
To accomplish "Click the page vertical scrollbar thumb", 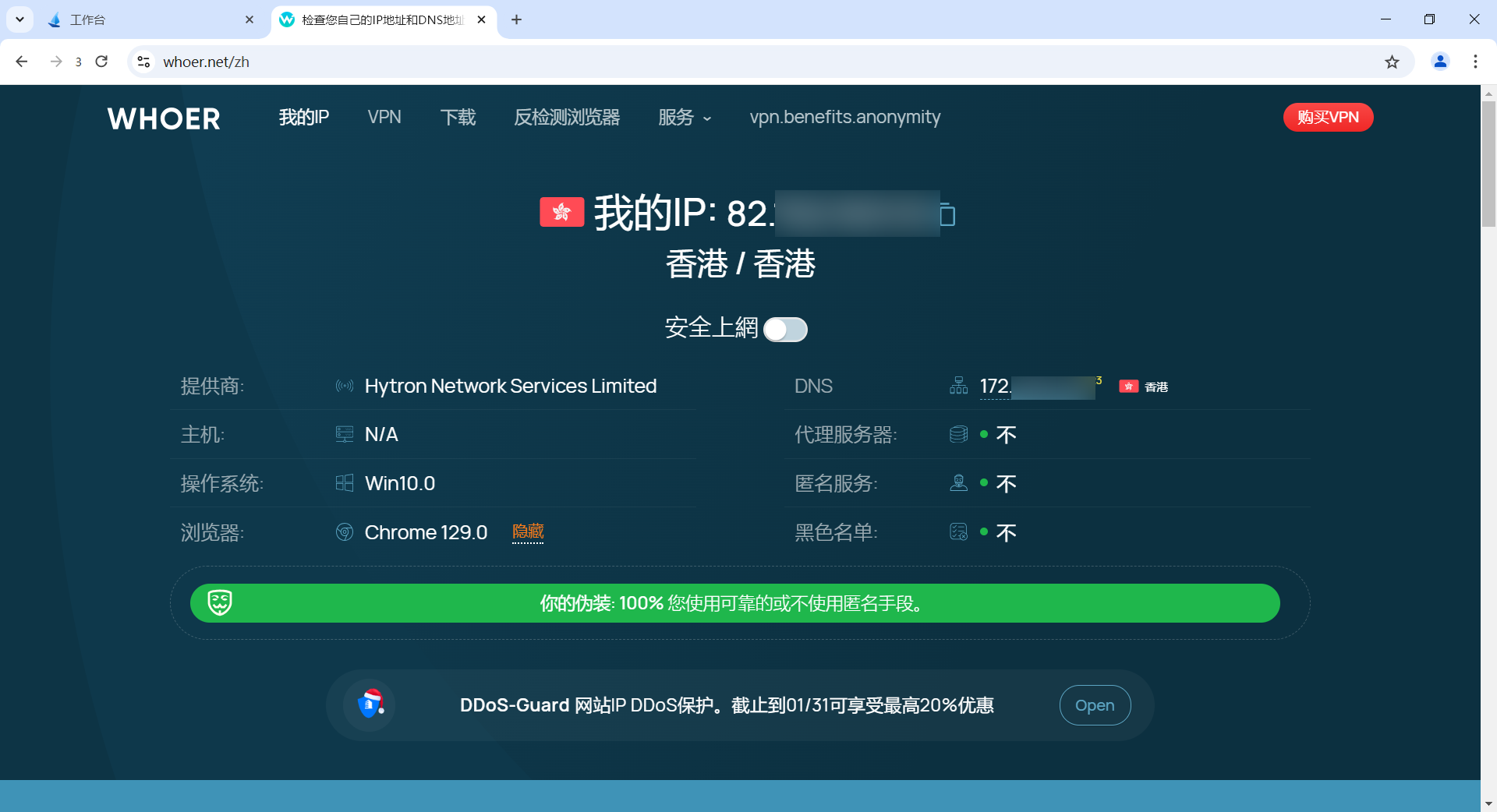I will 1488,164.
